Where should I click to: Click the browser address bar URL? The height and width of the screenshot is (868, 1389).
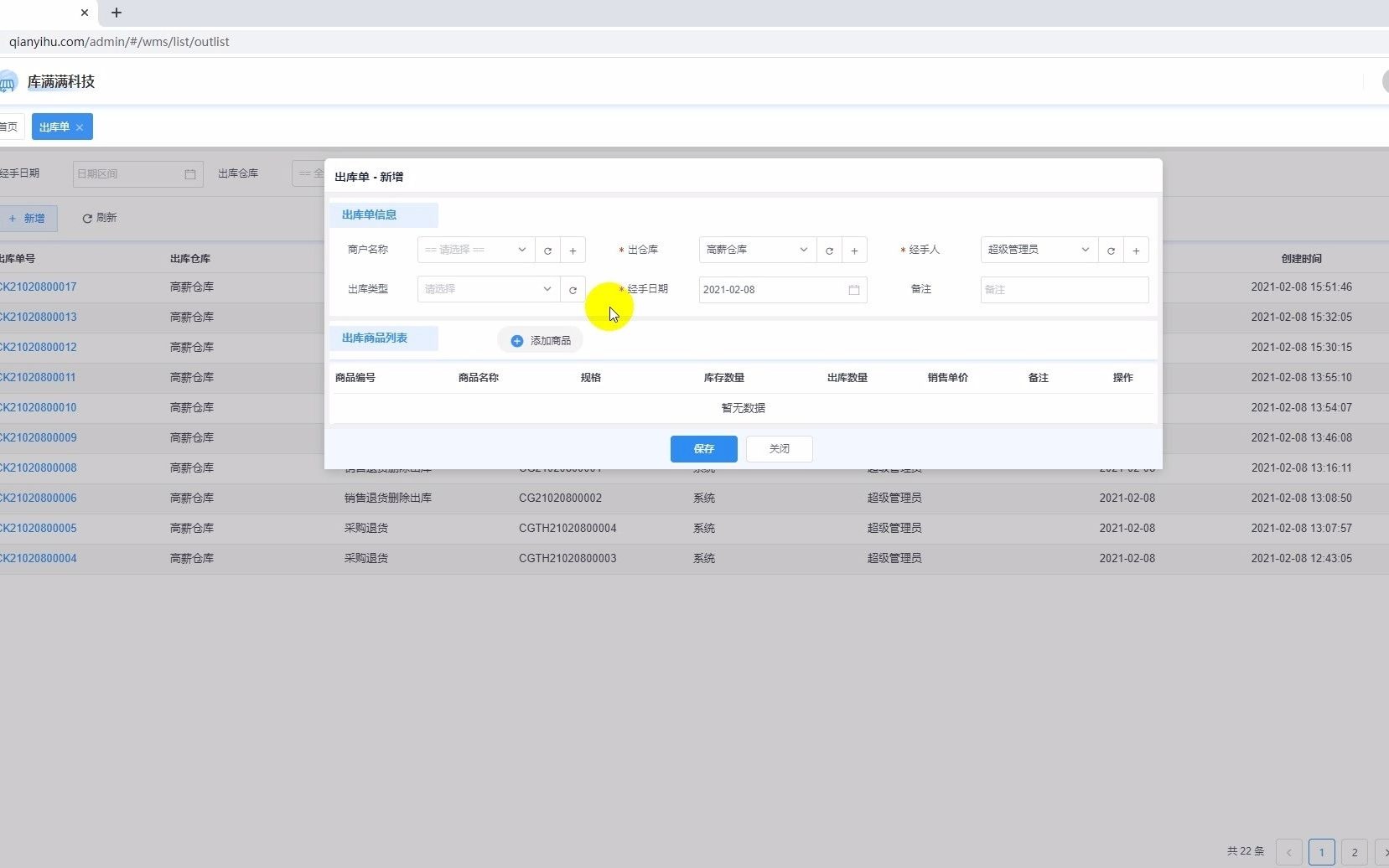[x=119, y=41]
